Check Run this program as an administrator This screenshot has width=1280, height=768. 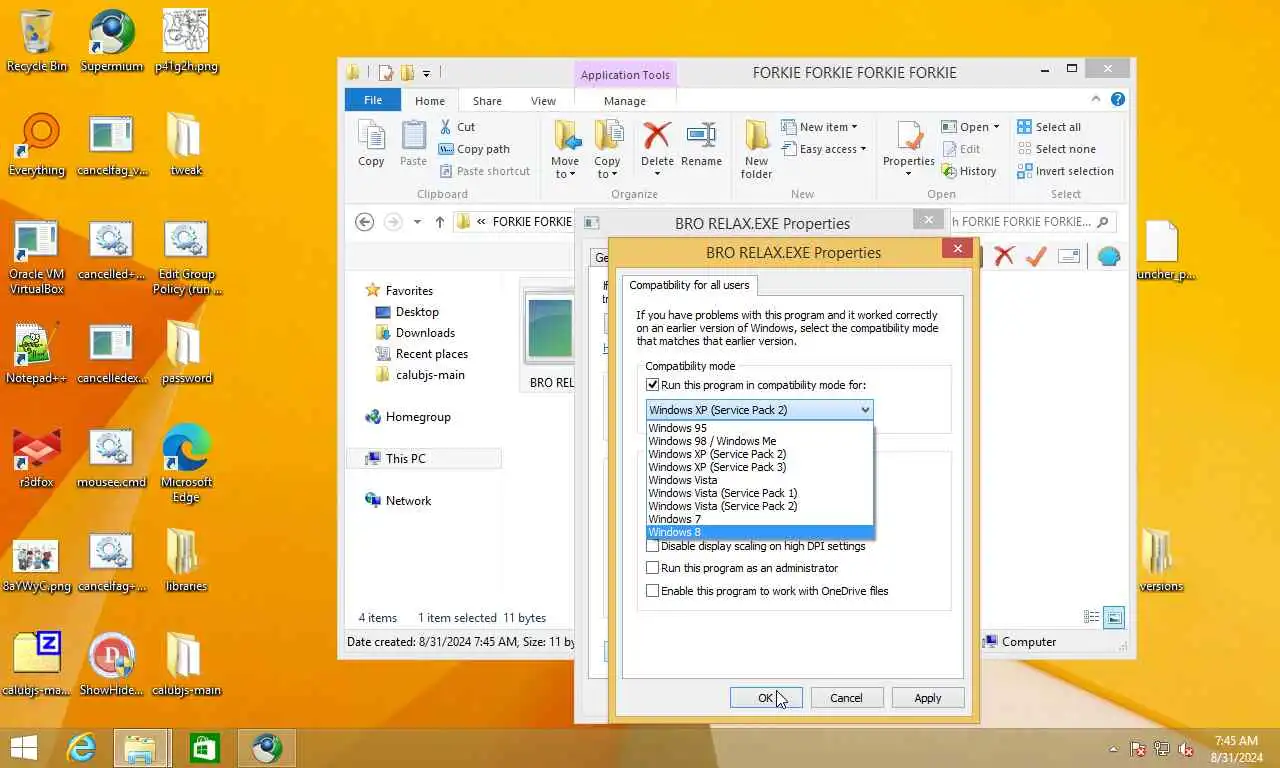click(x=652, y=568)
